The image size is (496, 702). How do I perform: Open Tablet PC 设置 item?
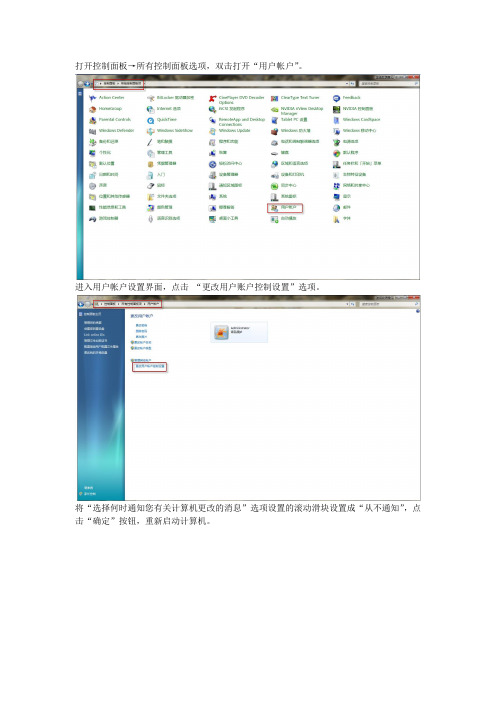click(289, 120)
